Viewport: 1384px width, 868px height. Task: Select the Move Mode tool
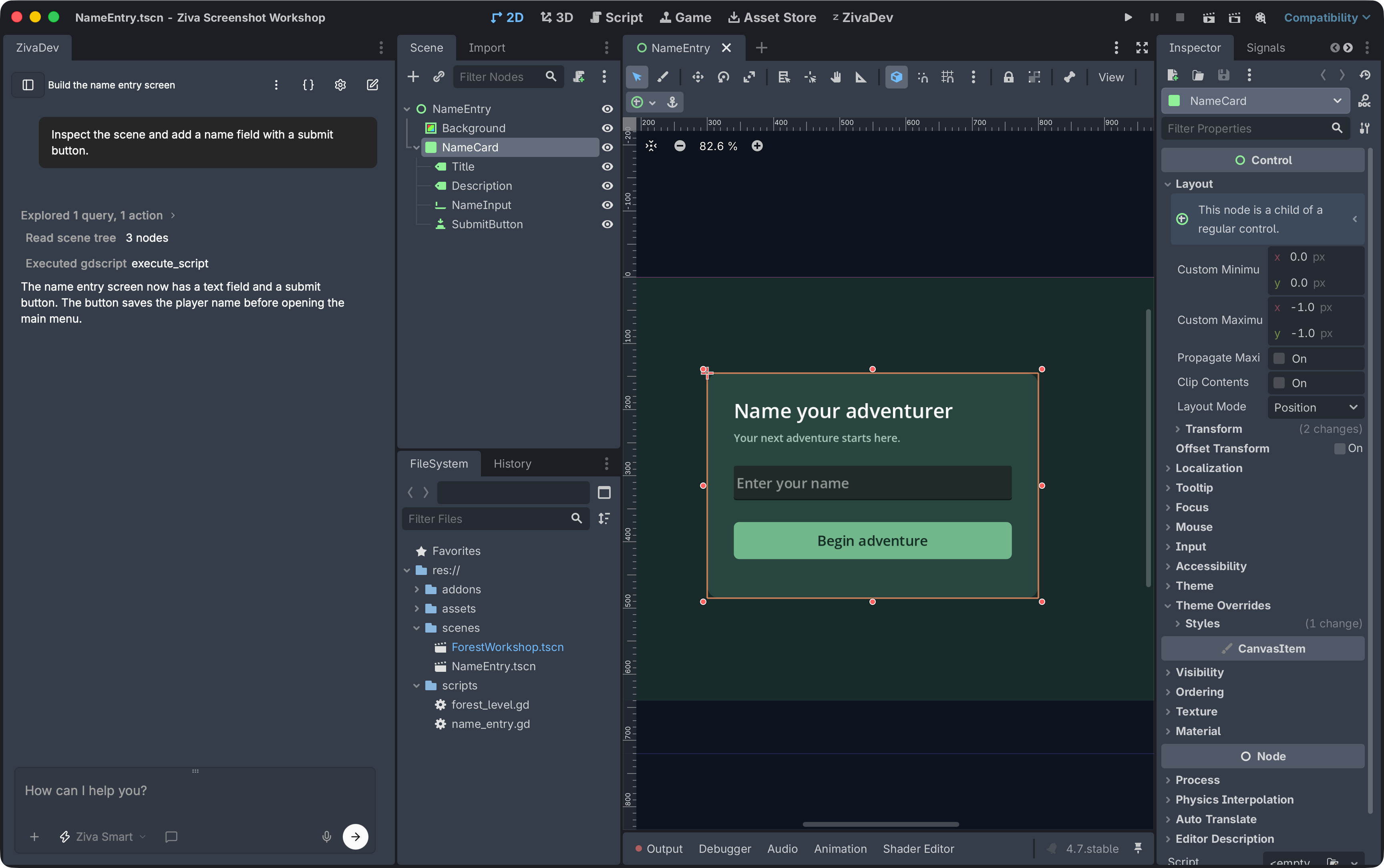click(698, 77)
